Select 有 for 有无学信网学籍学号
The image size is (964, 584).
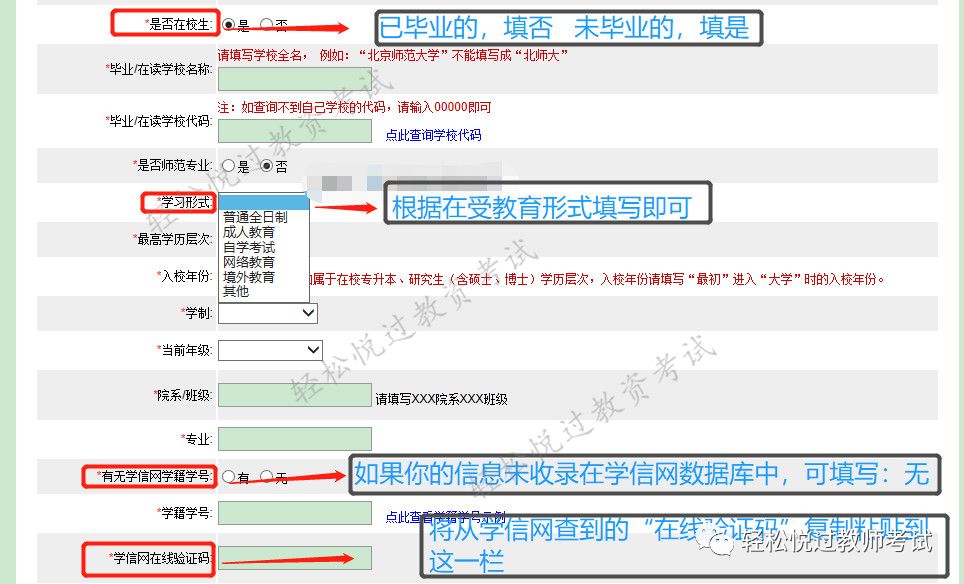tap(229, 476)
